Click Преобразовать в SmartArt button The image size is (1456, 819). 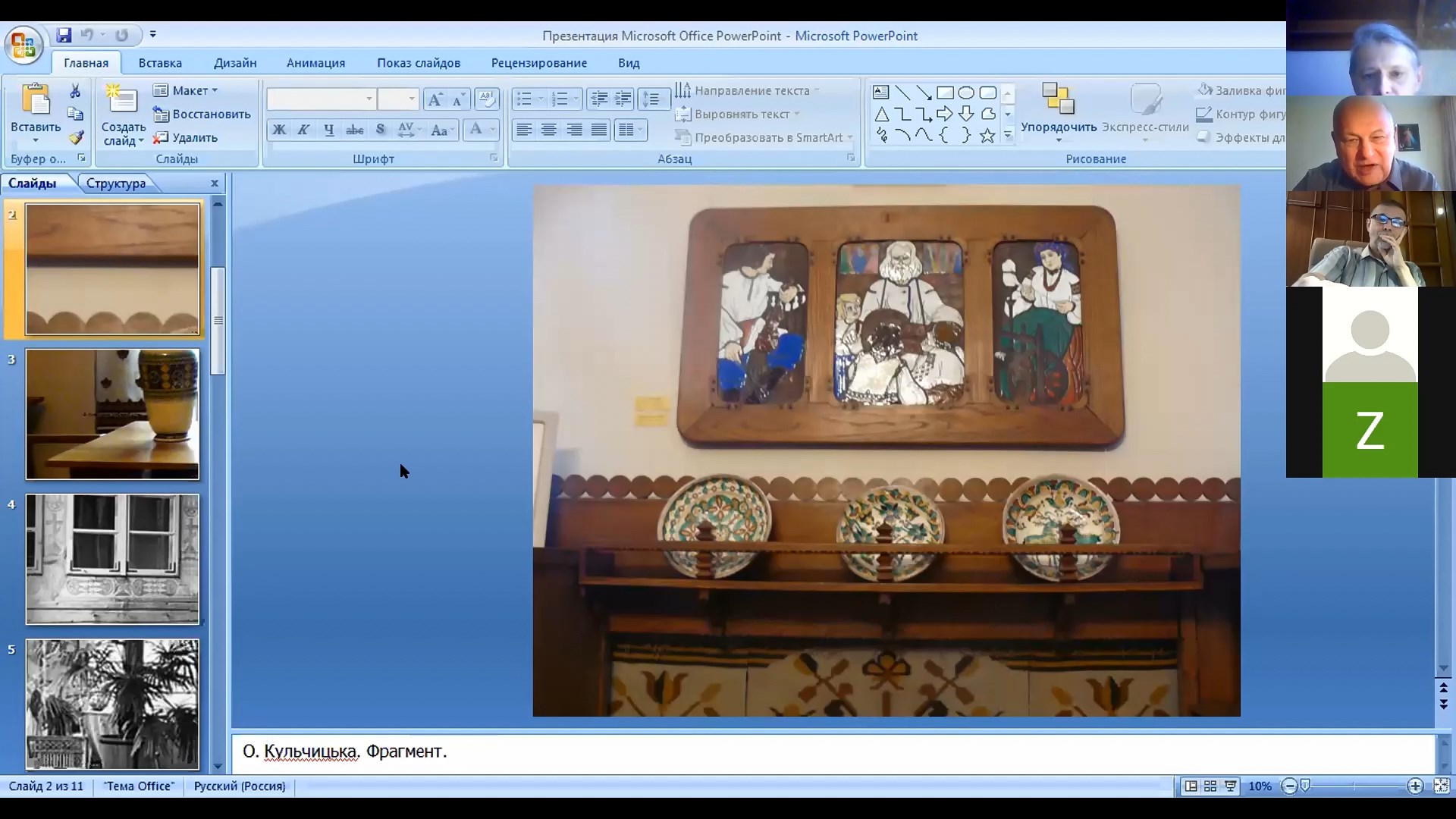[x=764, y=138]
